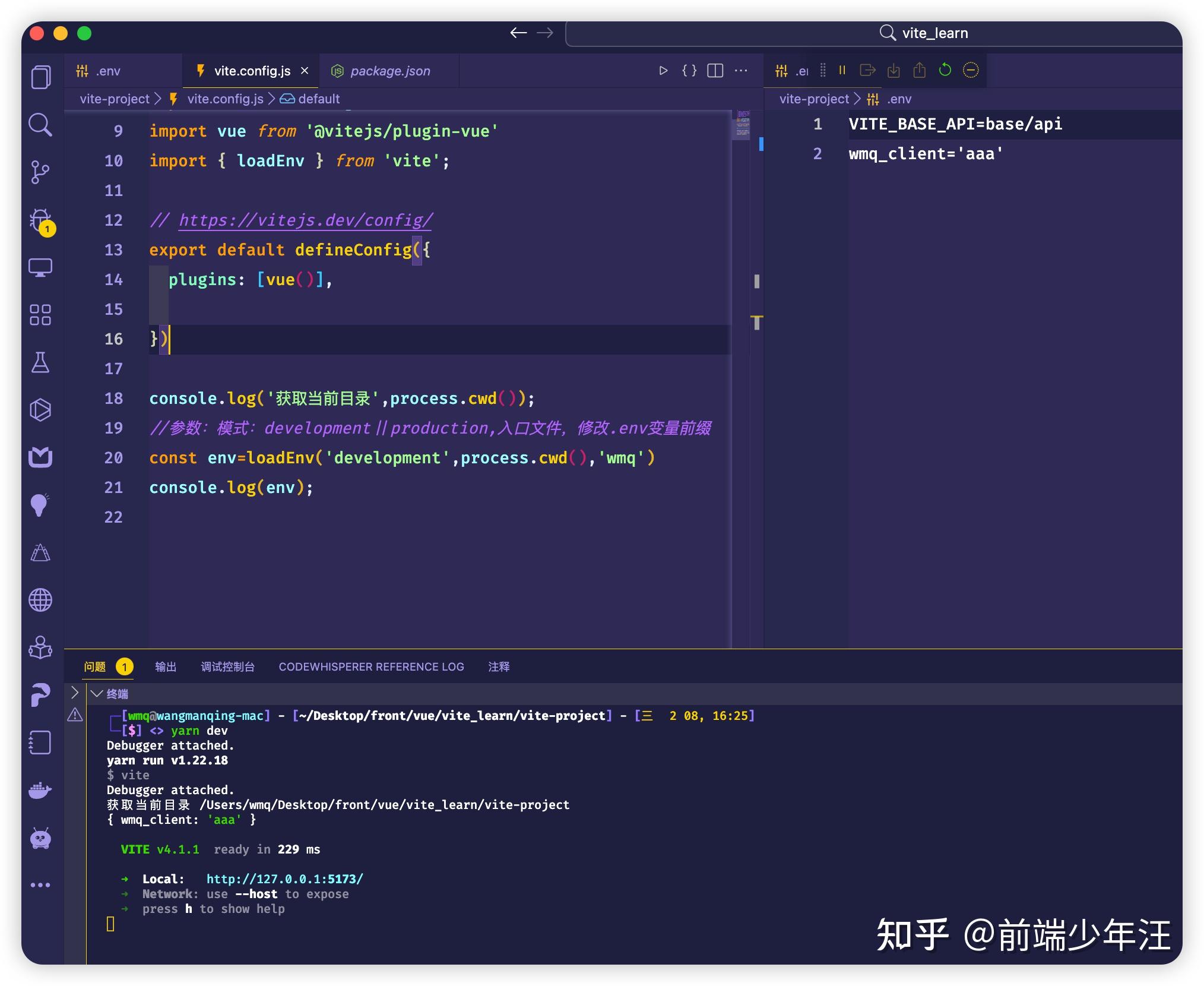Open the Explorer files icon in sidebar
1204x986 pixels.
coord(40,77)
